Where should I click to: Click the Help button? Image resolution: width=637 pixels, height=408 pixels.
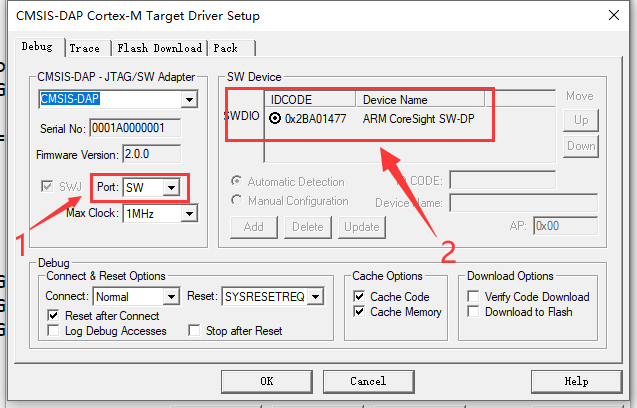pos(576,382)
